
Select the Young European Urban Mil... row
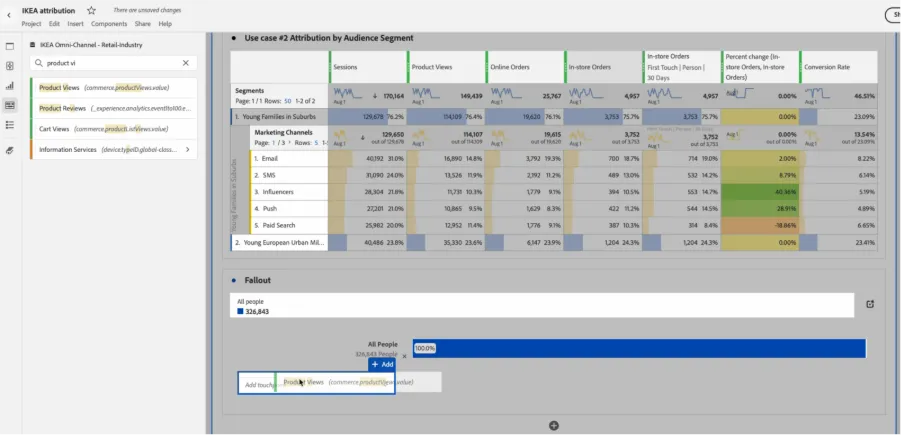click(x=280, y=242)
